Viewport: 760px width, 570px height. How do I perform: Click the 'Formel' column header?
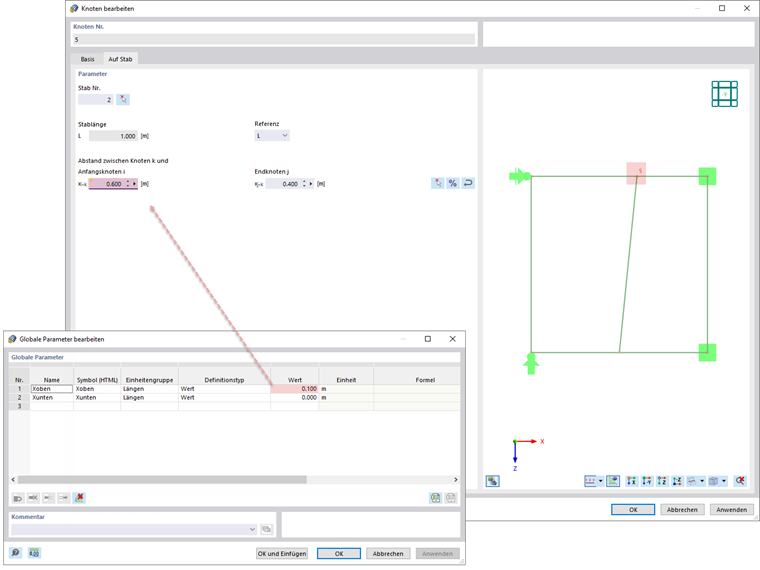425,380
